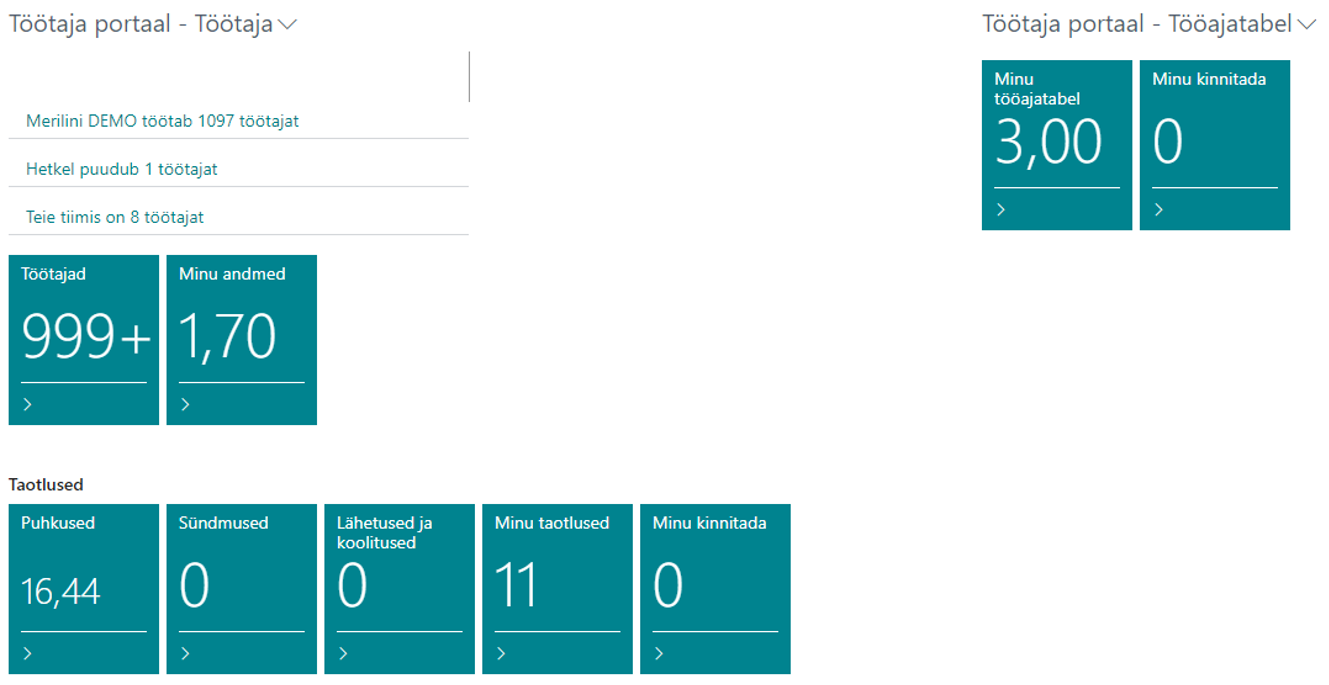Open the Töötajad tile
This screenshot has width=1329, height=685.
(84, 340)
